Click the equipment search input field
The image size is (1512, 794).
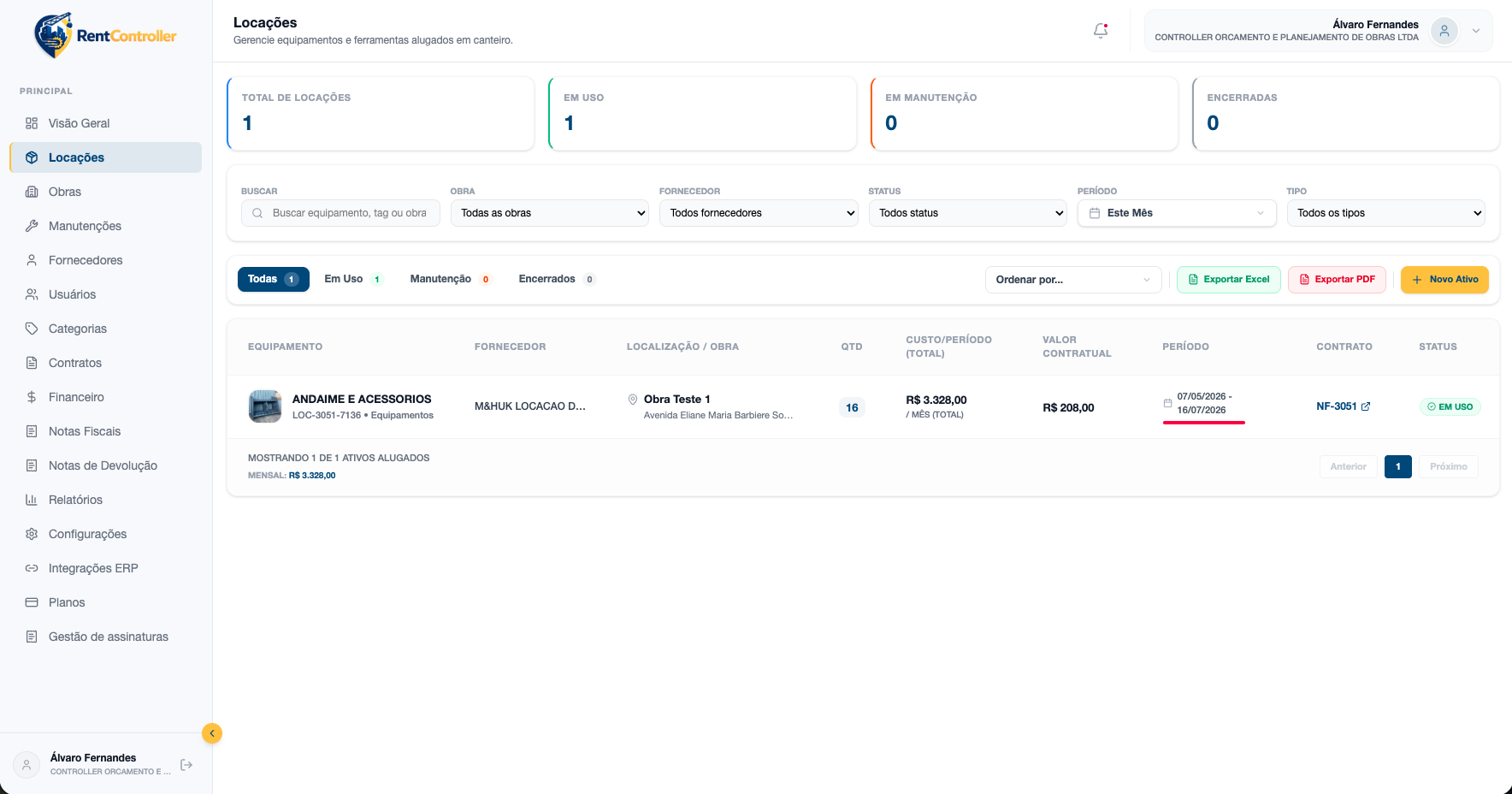pyautogui.click(x=340, y=213)
